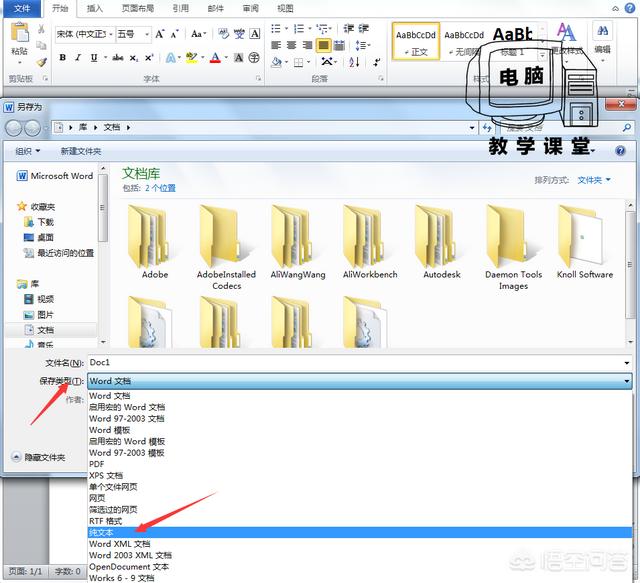Open the Autodesk folder
The image size is (640, 583).
point(442,242)
